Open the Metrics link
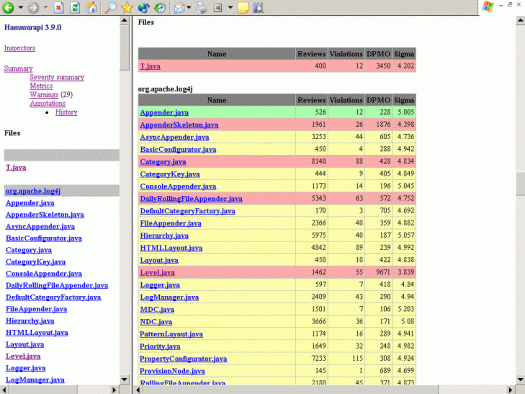Viewport: 525px width, 394px height. click(41, 86)
